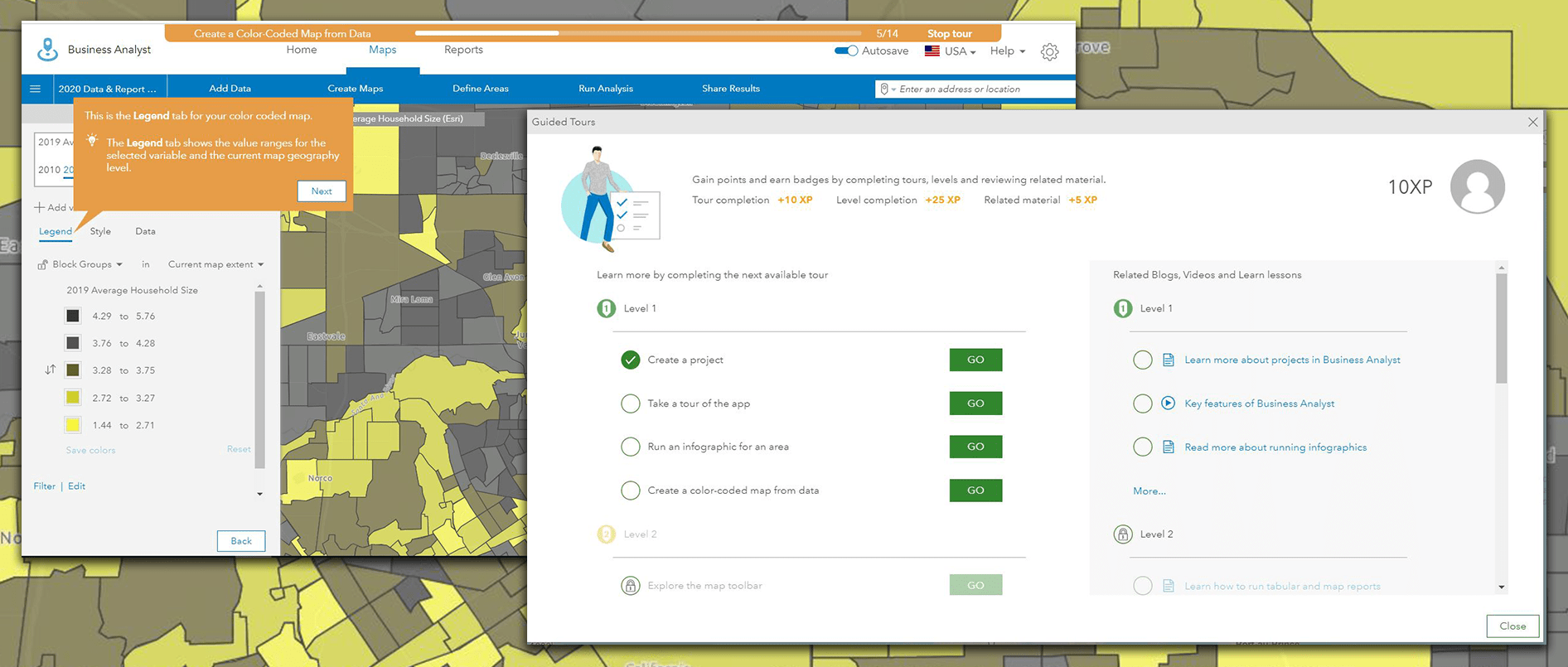Open the hamburger menu icon
The width and height of the screenshot is (1568, 667).
[36, 89]
